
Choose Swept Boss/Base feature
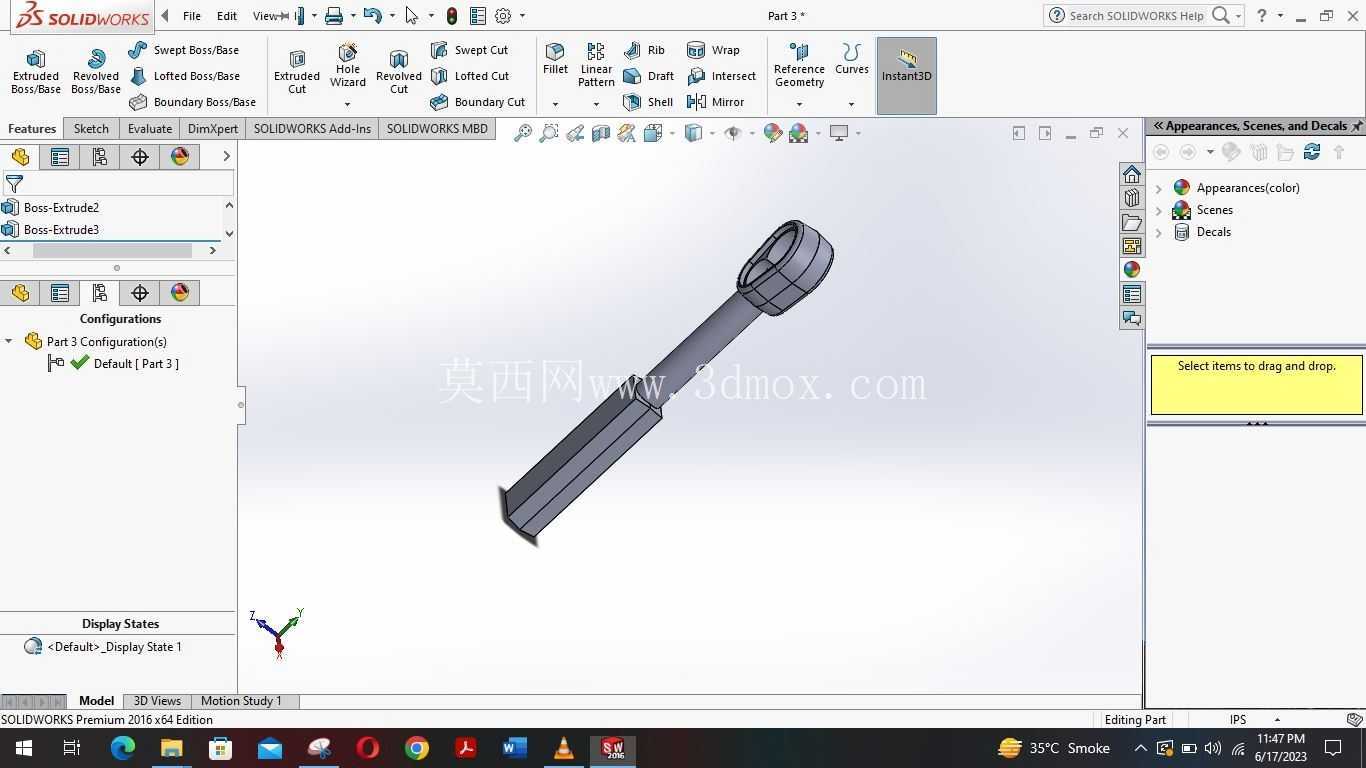pyautogui.click(x=184, y=50)
